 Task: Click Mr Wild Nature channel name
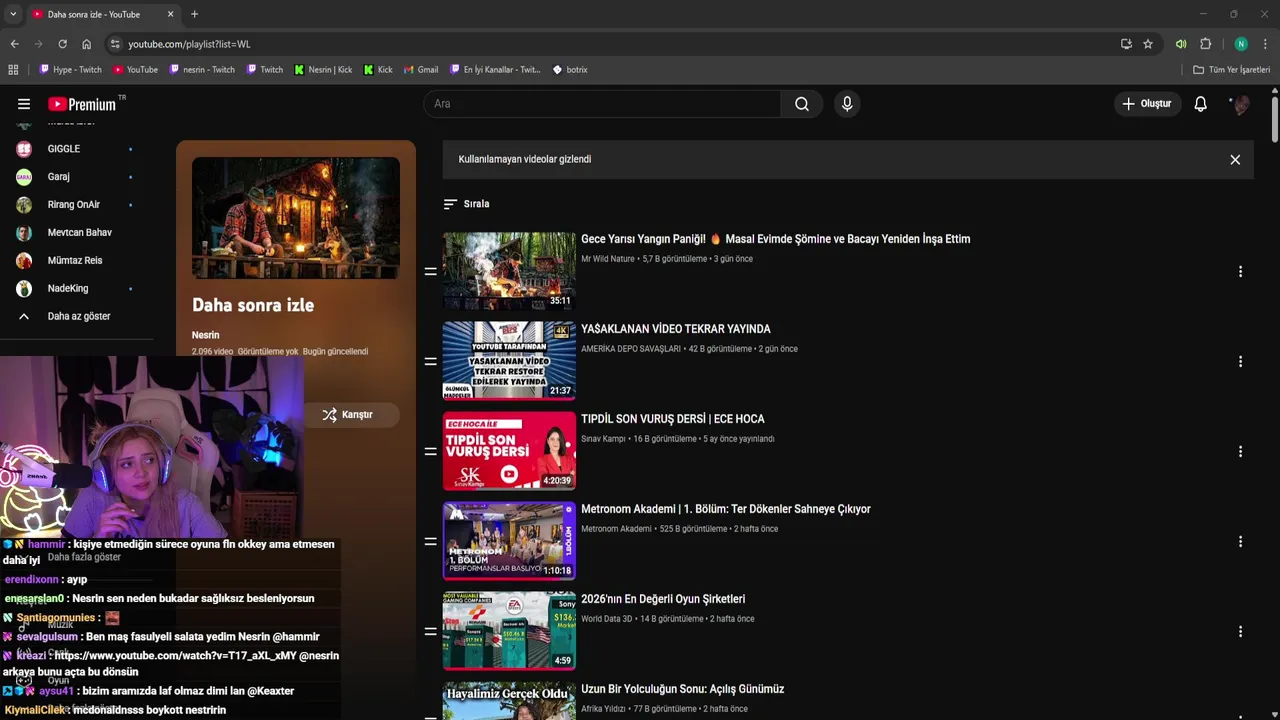(608, 259)
